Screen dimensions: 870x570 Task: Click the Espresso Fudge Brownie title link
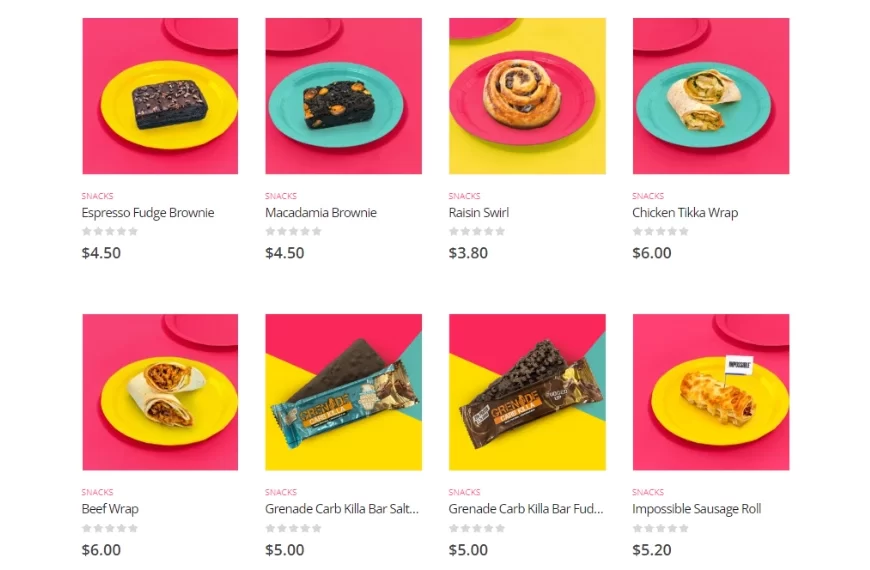pyautogui.click(x=148, y=213)
